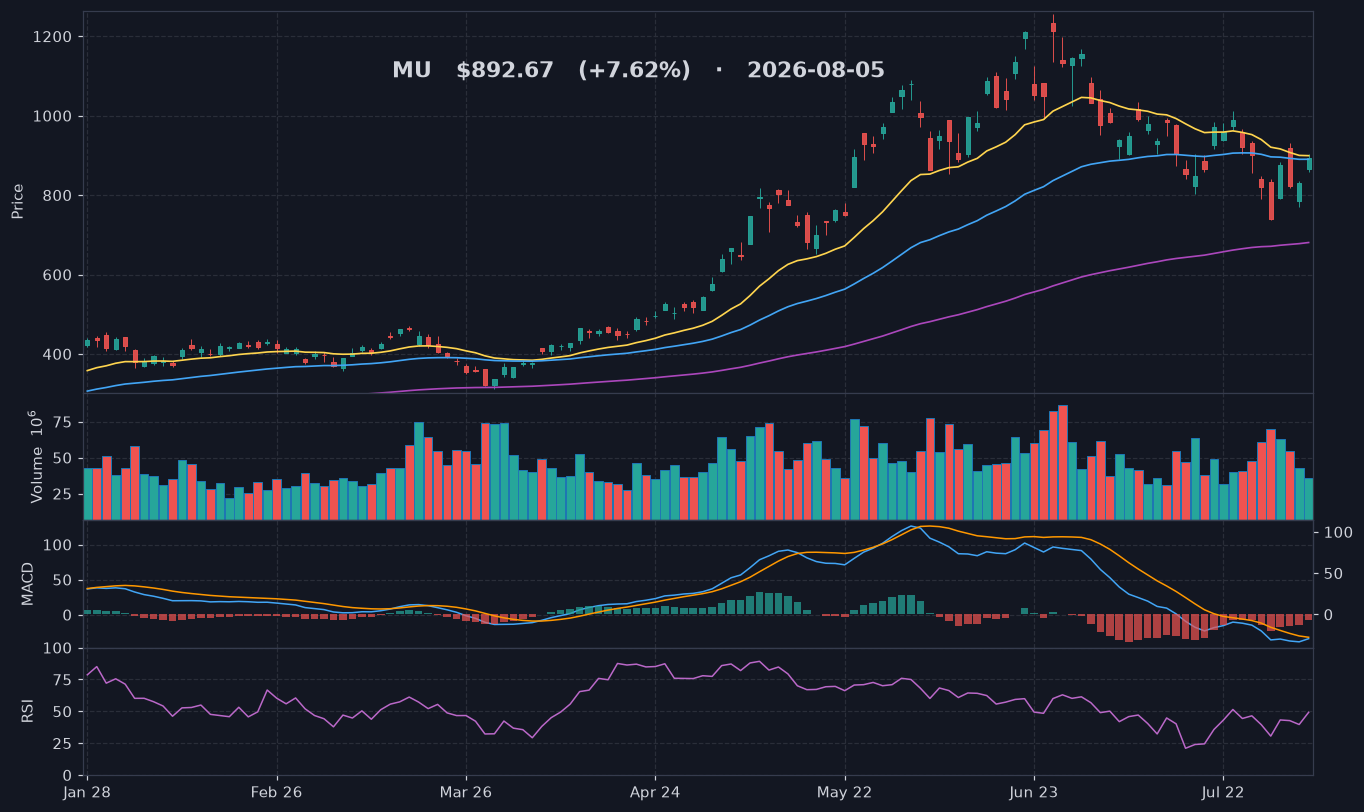Select the 600 tick on the Price axis
Screen dimensions: 1364x812
click(56, 275)
